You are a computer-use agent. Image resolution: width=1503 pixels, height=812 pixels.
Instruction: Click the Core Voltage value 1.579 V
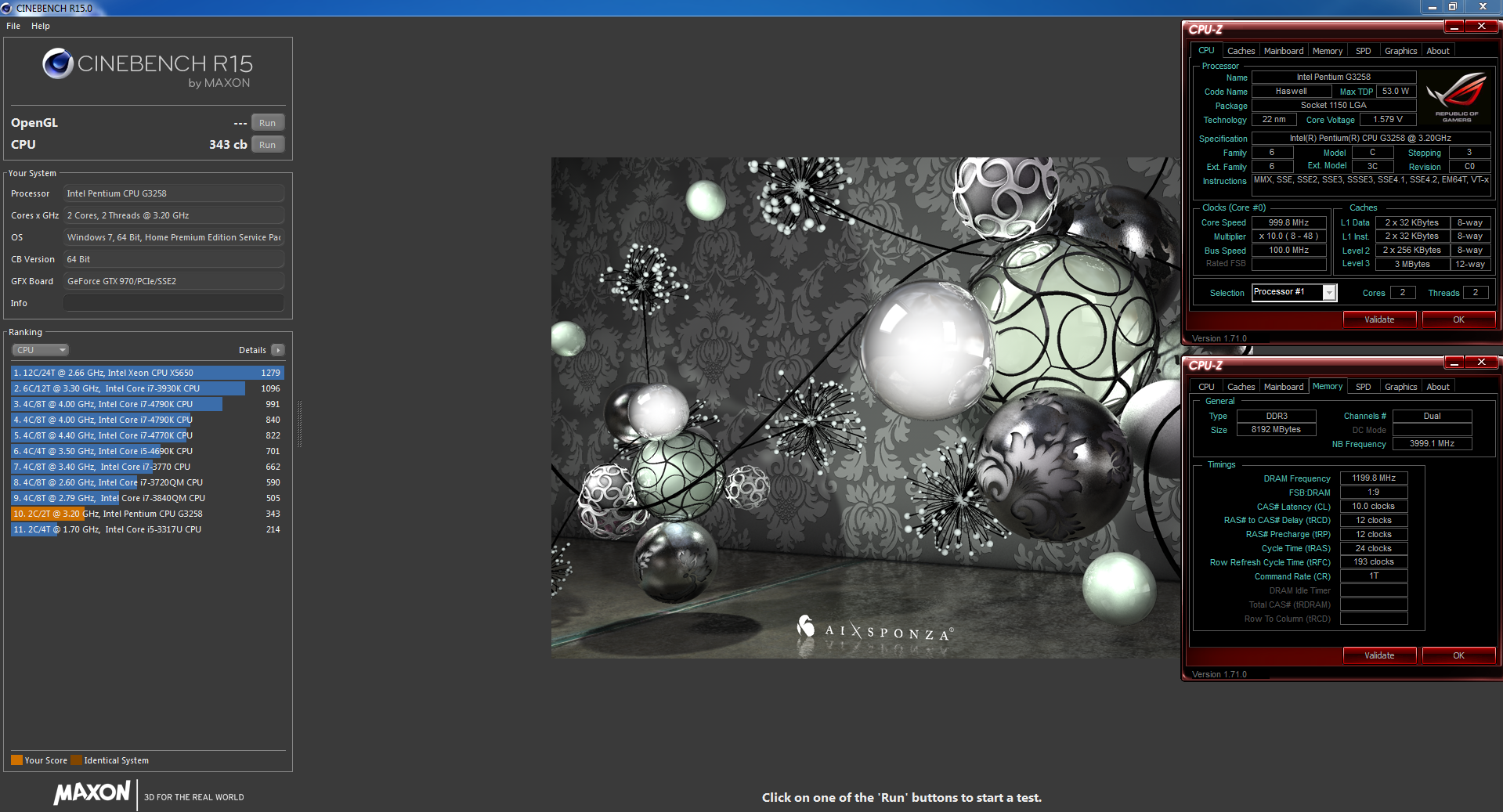pyautogui.click(x=1388, y=120)
